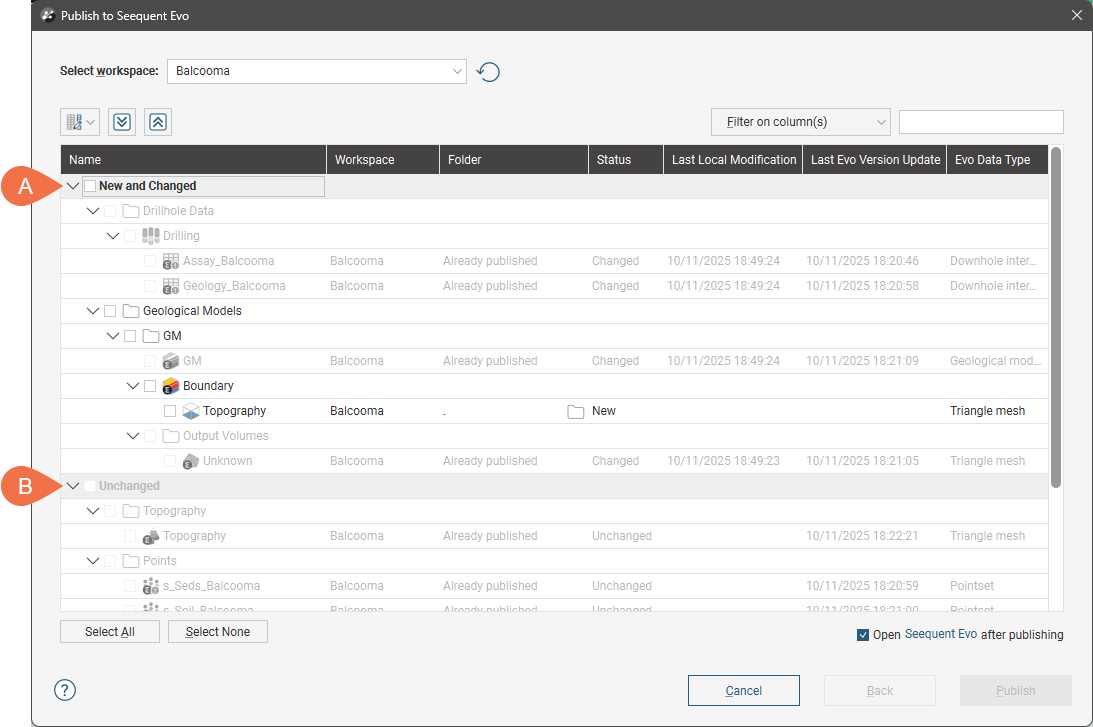Click the expand all rows icon
This screenshot has width=1093, height=727.
tap(122, 122)
